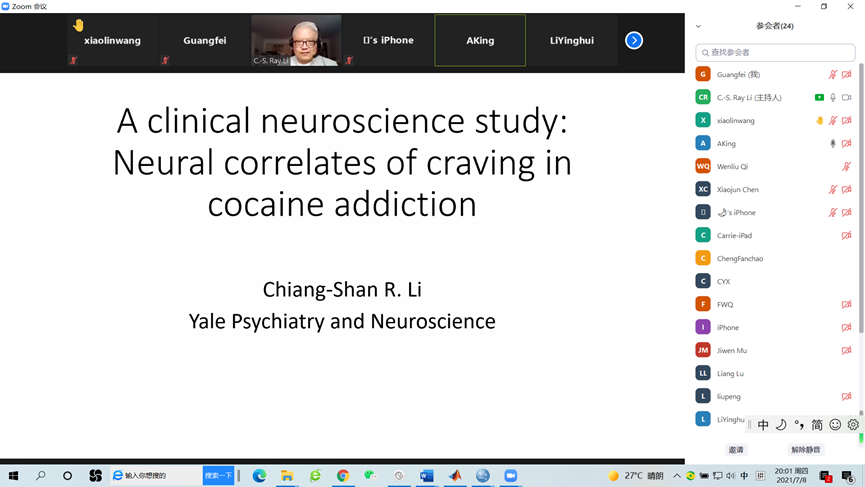Select C.-S. Ray Li video thumbnail

[296, 40]
